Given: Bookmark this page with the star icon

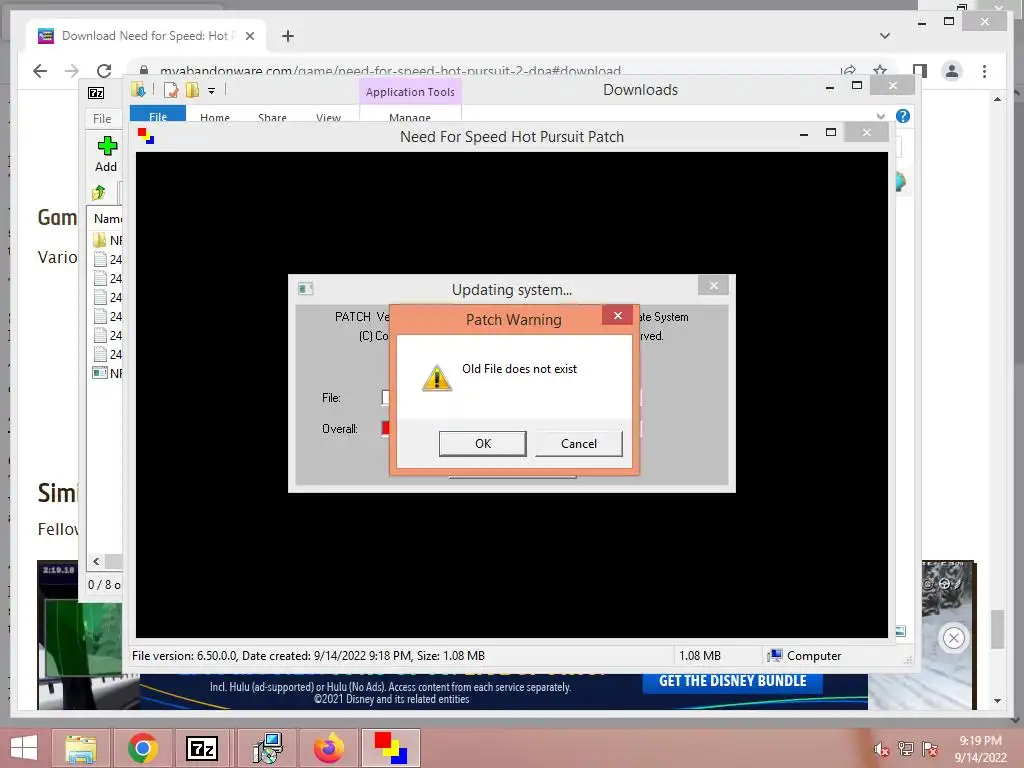Looking at the screenshot, I should [880, 71].
